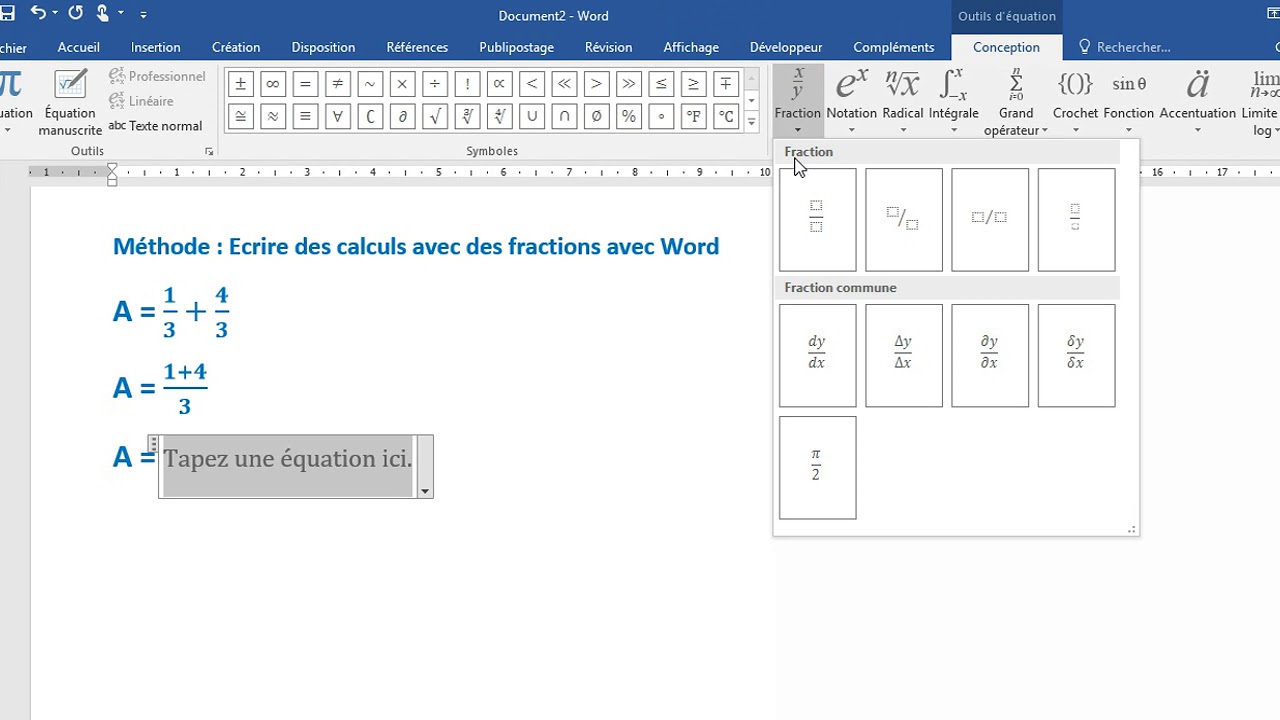Insert the Δy over Δx fraction

pos(904,355)
